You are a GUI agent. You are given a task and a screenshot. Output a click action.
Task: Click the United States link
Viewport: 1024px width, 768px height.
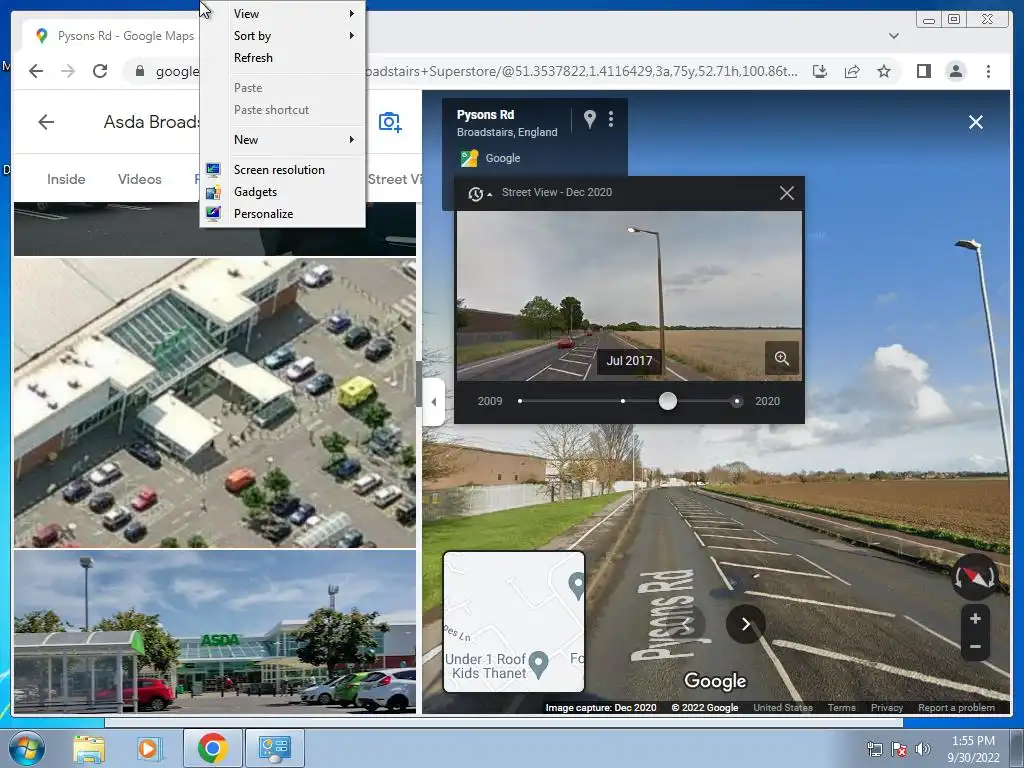point(782,707)
